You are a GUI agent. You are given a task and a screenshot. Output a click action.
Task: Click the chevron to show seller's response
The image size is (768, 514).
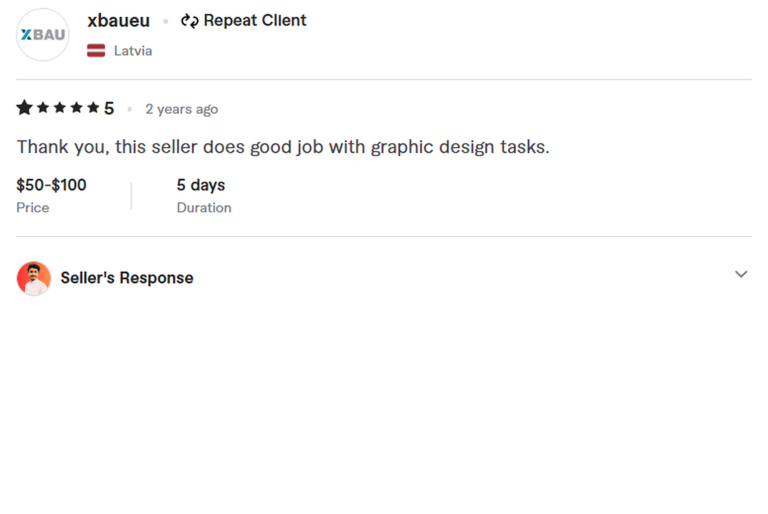[741, 274]
